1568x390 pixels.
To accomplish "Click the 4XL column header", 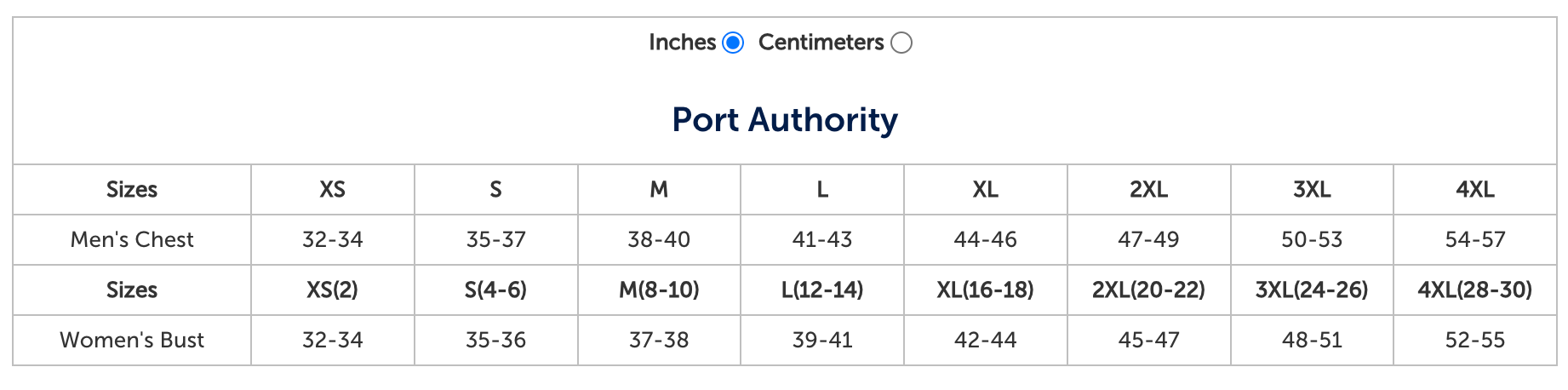I will [x=1474, y=189].
